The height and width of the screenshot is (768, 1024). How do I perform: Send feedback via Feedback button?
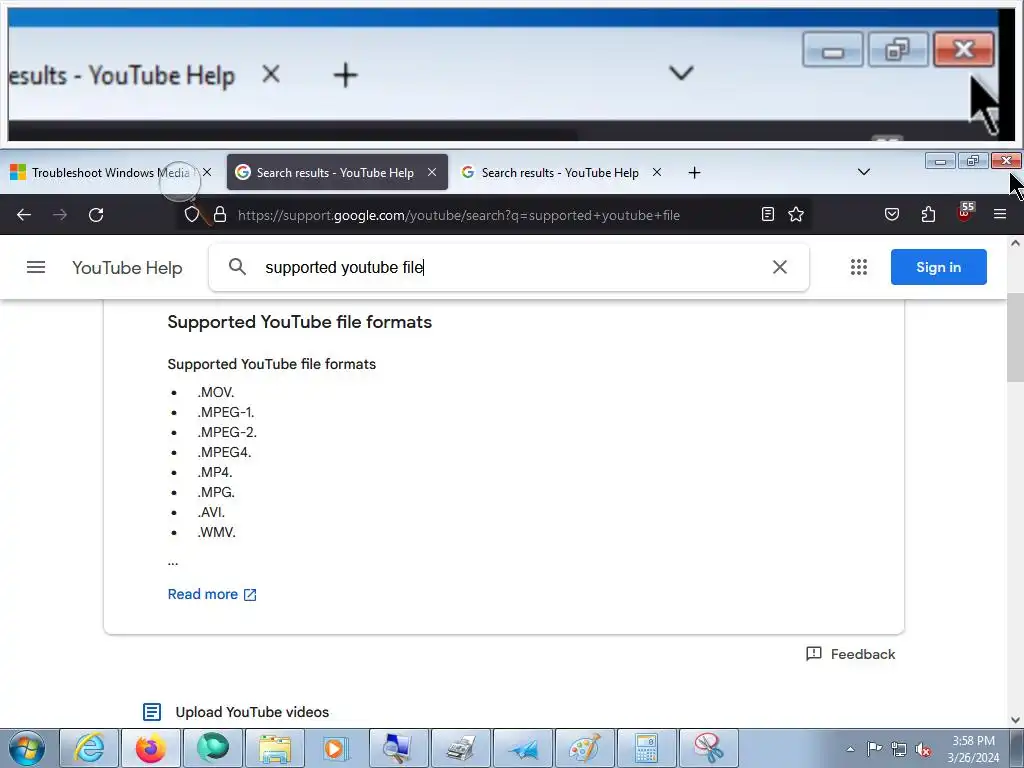point(850,654)
